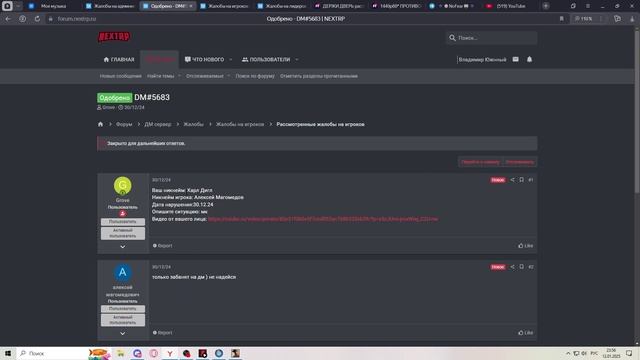640x360 pixels.
Task: Click the Windows taskbar search box
Action: [x=52, y=353]
